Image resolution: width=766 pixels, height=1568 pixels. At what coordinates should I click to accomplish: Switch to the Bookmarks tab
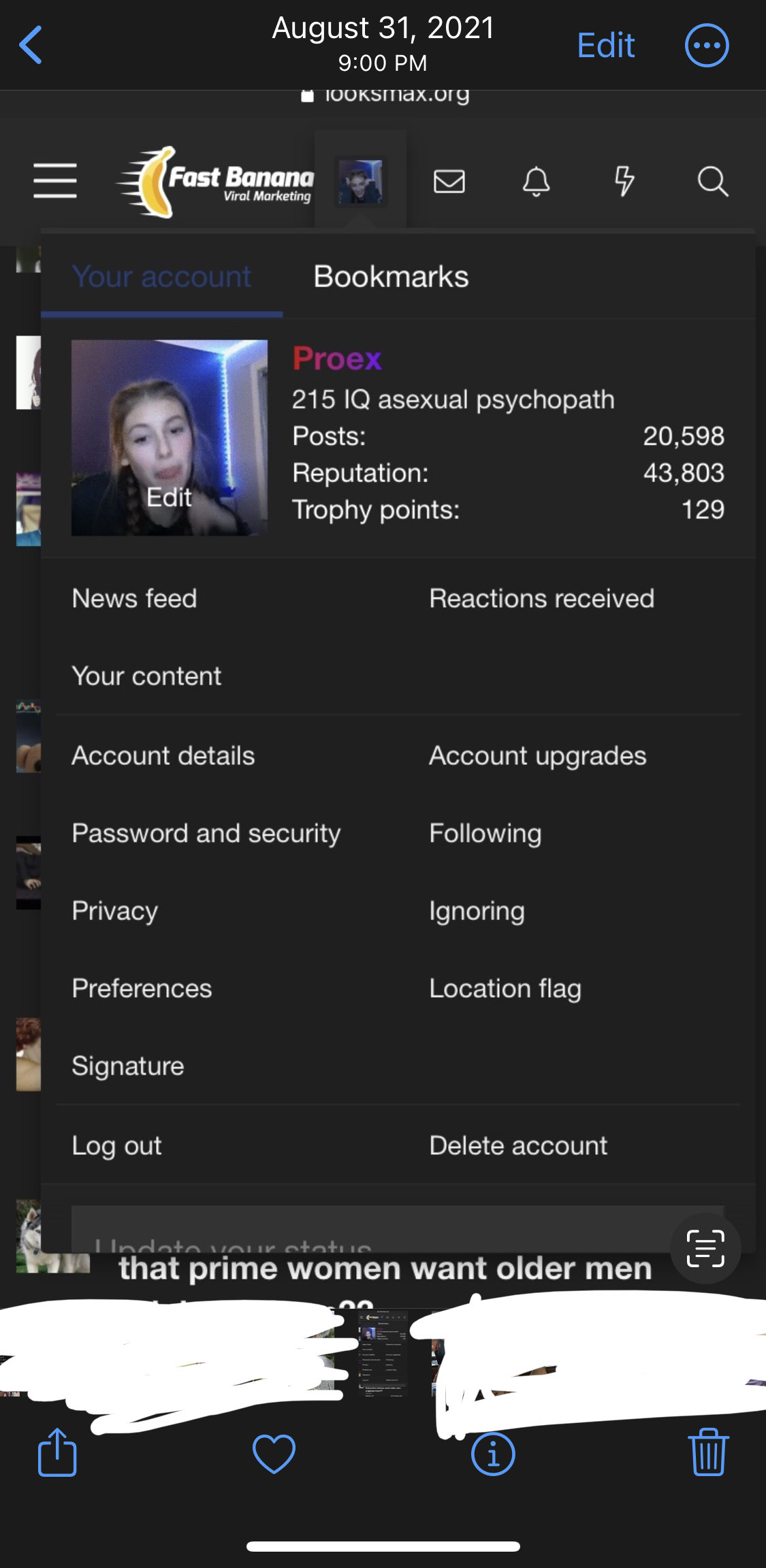(391, 276)
